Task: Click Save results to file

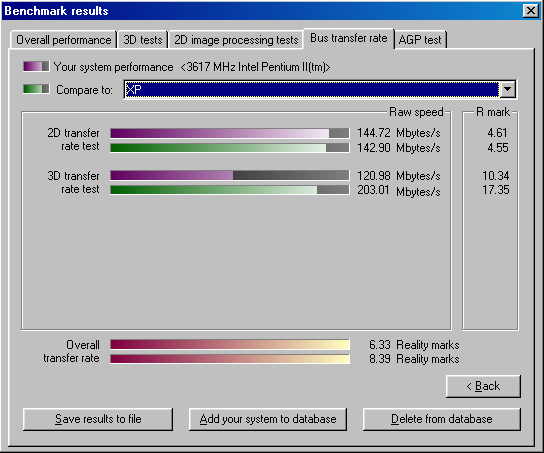Action: 98,419
